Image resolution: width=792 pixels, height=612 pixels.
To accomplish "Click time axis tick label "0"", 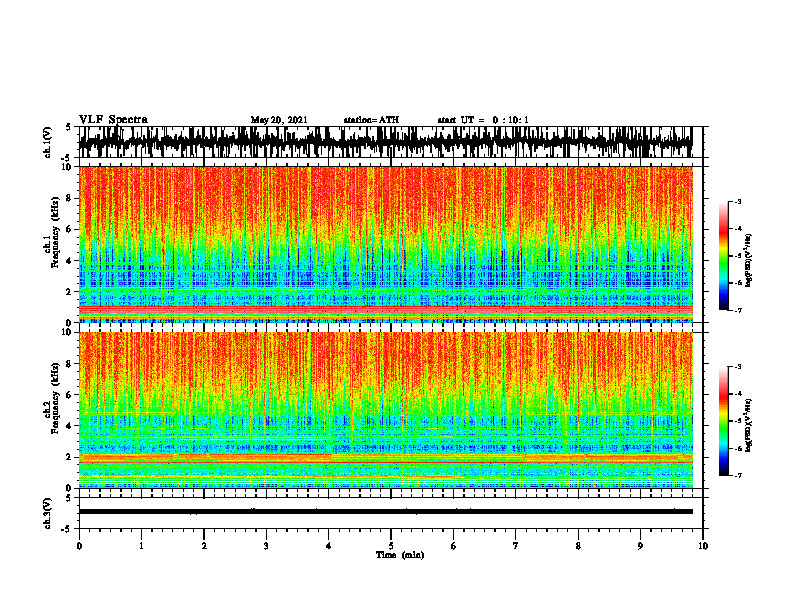I will (x=79, y=546).
